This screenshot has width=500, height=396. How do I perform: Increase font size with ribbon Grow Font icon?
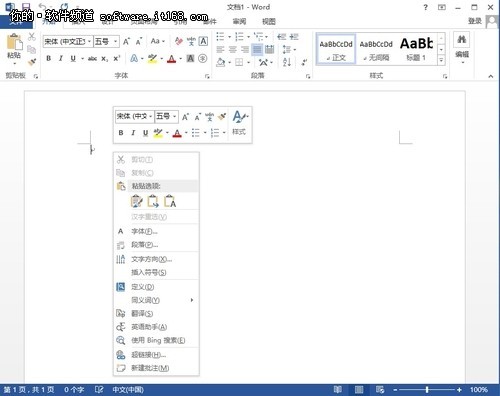(x=126, y=41)
